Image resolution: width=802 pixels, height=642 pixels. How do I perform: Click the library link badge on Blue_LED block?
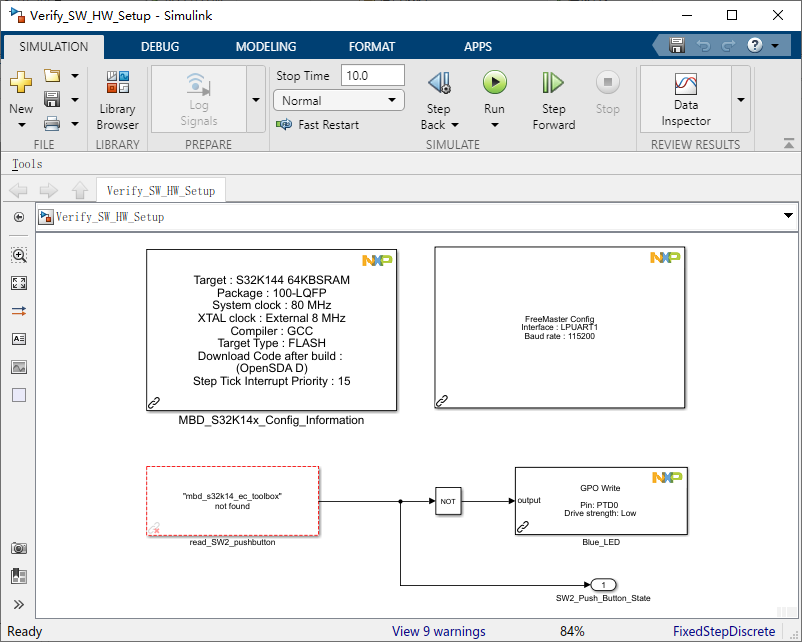(x=523, y=526)
